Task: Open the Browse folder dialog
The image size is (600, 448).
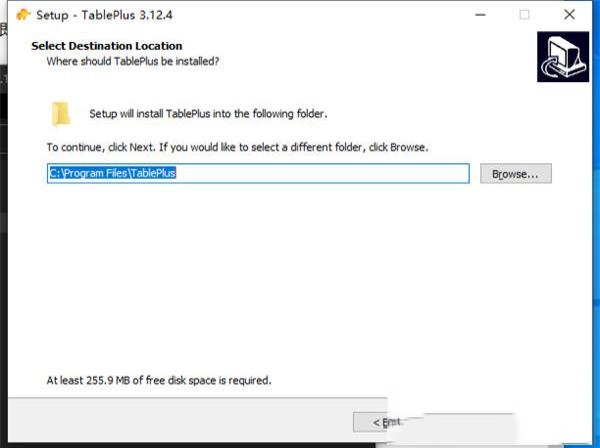Action: click(x=515, y=173)
